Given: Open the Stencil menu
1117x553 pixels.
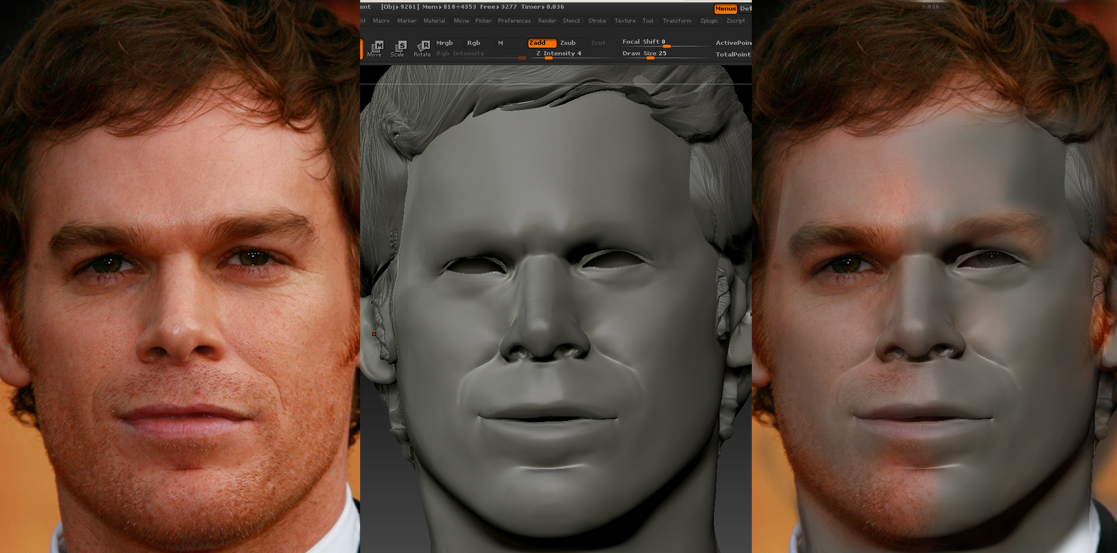Looking at the screenshot, I should (x=571, y=21).
